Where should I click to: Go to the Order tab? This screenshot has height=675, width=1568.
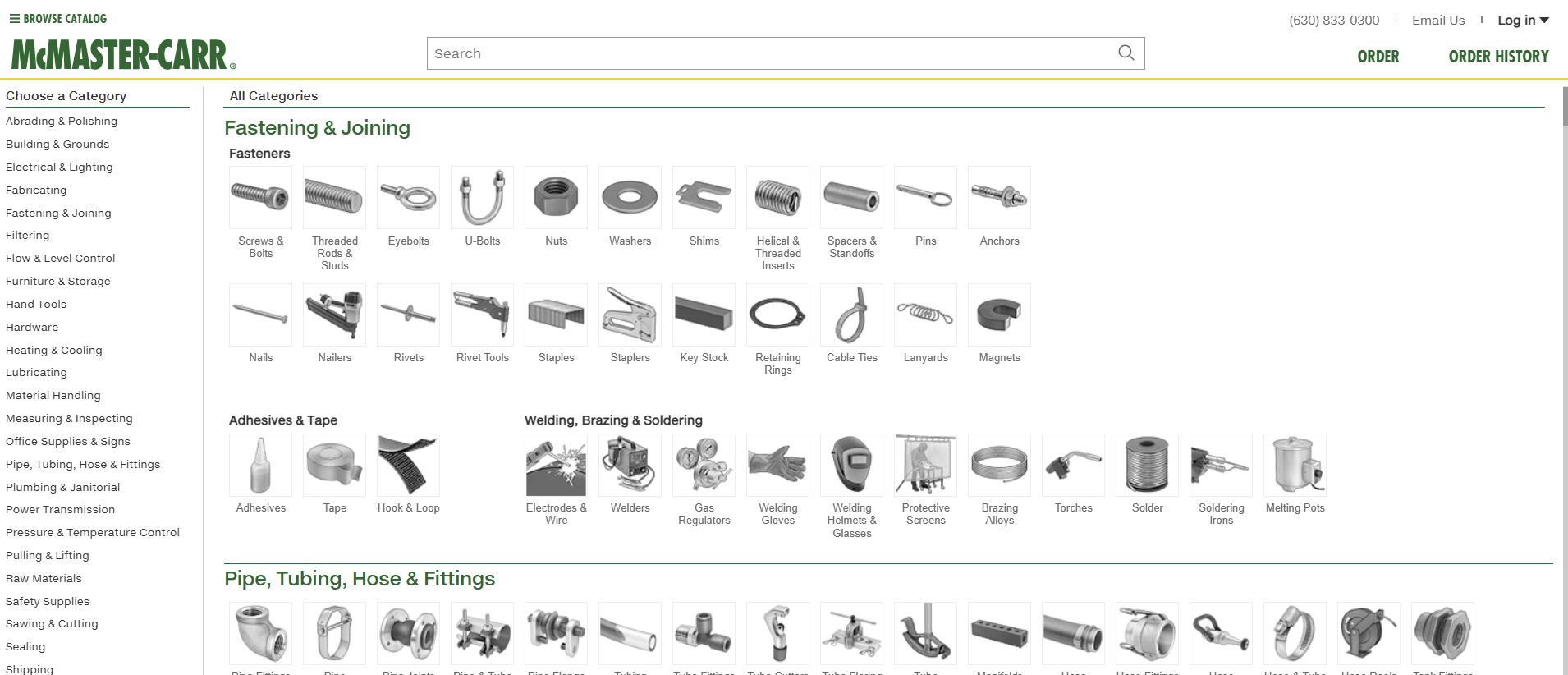(1378, 57)
